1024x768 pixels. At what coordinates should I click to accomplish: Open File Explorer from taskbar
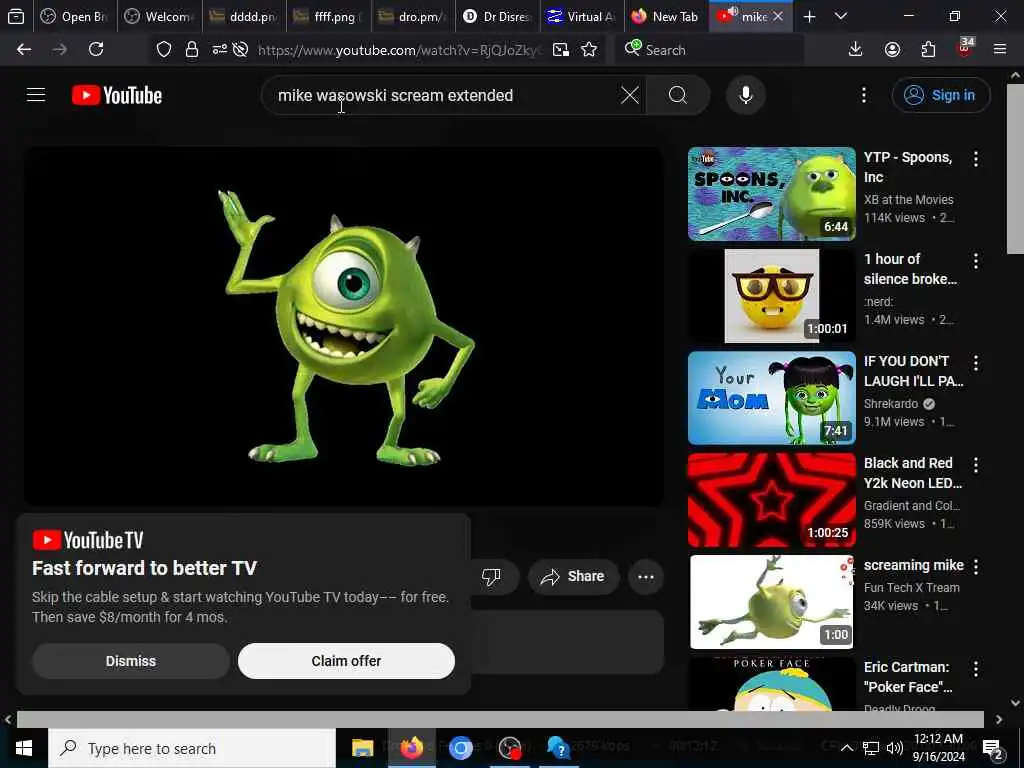[362, 748]
